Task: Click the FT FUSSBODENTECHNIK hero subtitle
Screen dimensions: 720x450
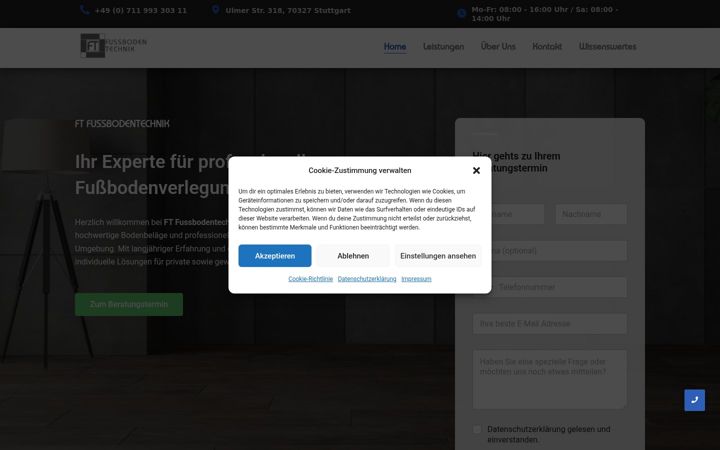Action: coord(122,124)
